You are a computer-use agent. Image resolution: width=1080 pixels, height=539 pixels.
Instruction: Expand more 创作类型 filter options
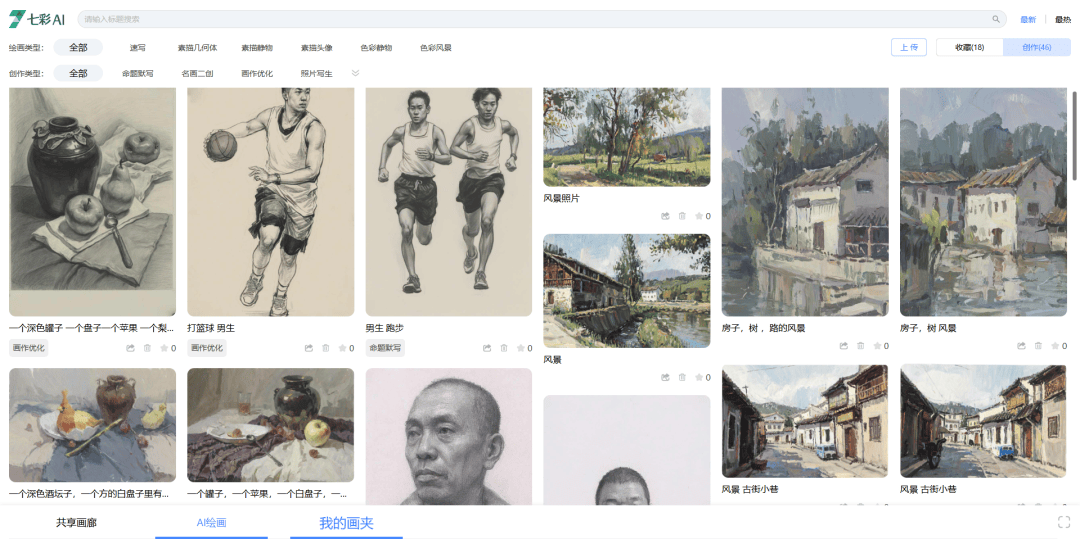[x=355, y=73]
